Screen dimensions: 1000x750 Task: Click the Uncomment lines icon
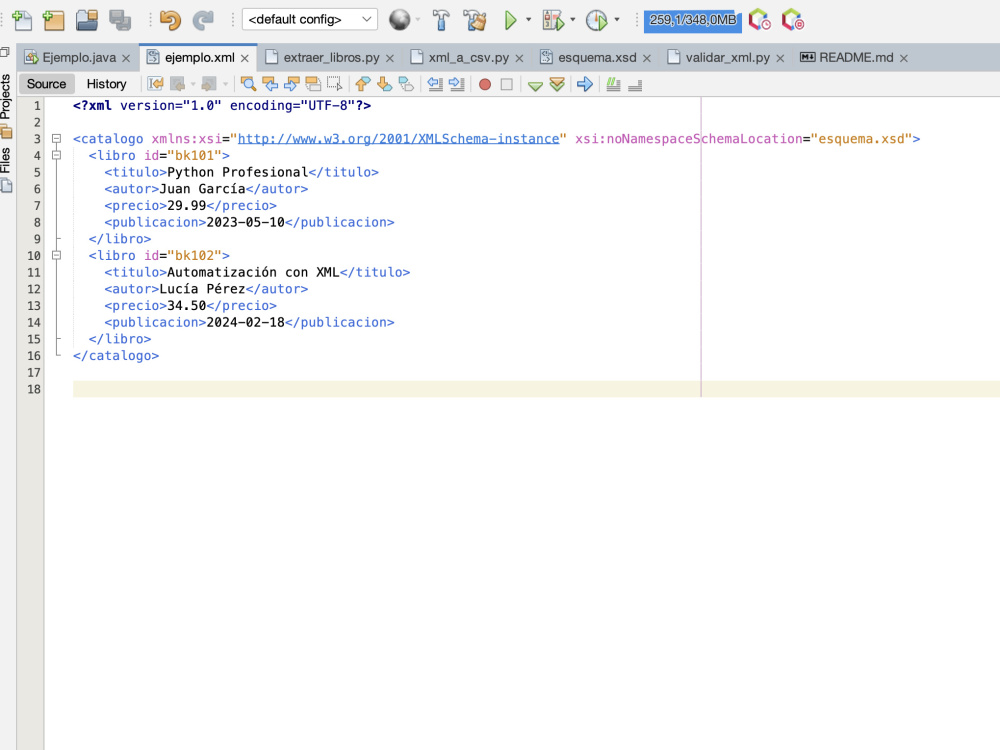[x=635, y=84]
